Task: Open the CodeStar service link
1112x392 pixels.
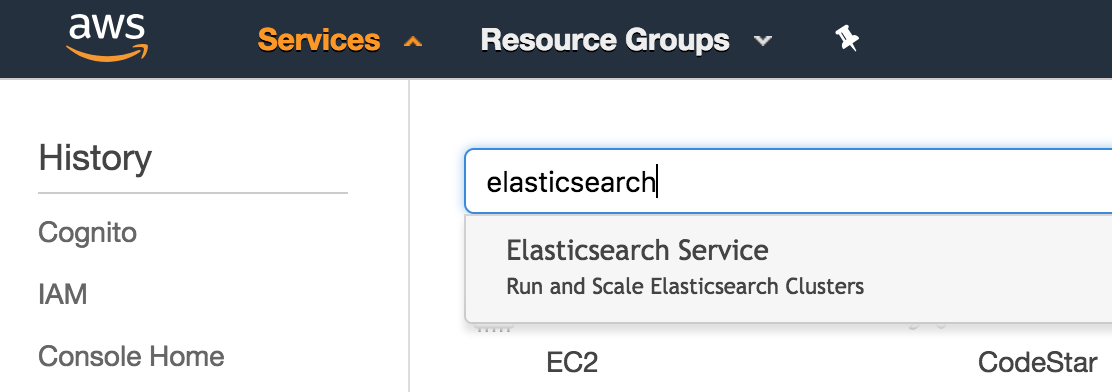Action: click(x=1038, y=363)
